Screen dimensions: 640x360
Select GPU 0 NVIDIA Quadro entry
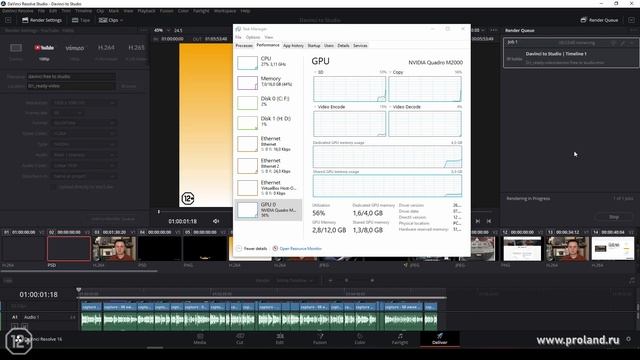268,210
